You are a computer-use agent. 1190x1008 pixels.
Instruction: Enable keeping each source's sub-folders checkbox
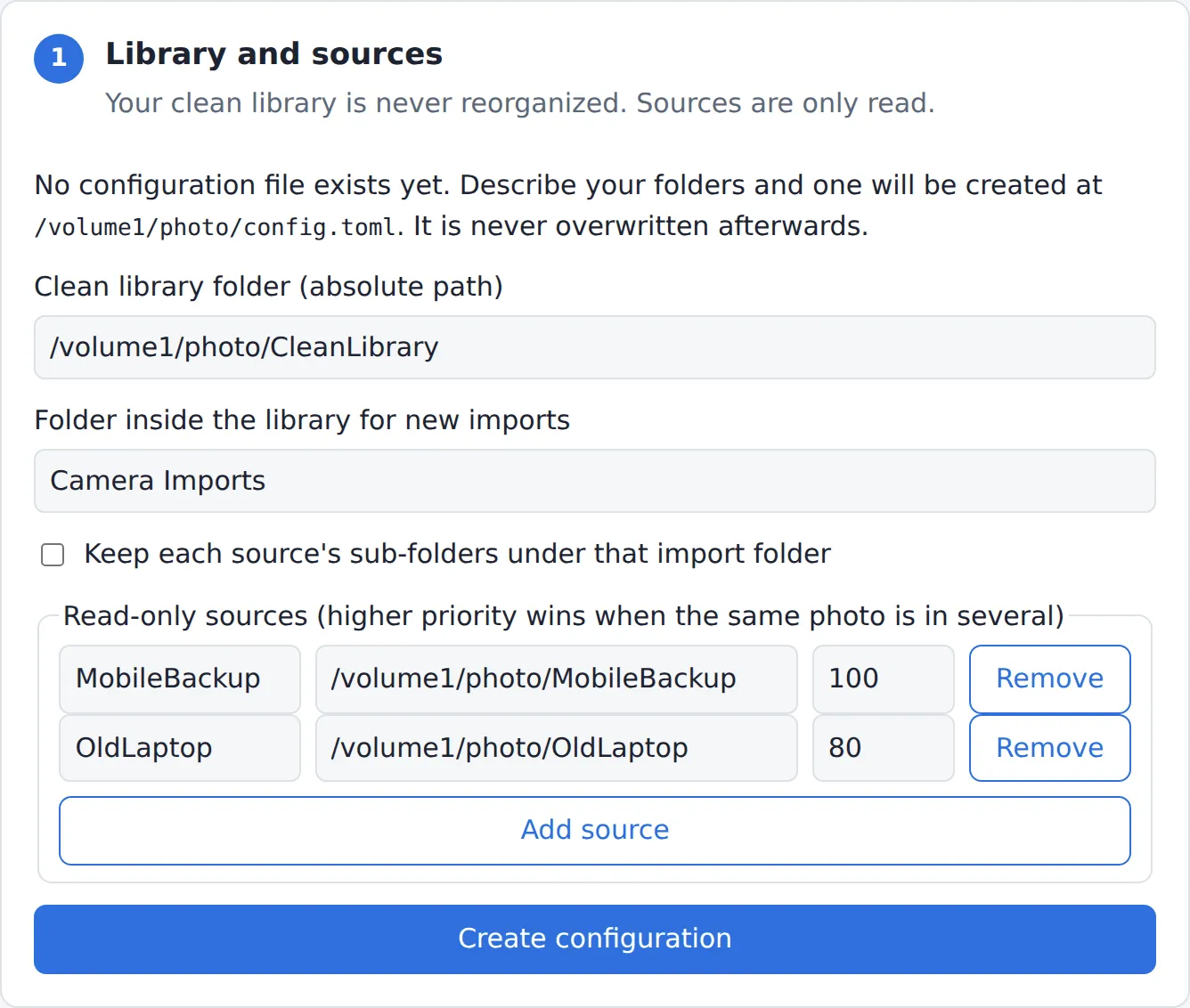pos(53,555)
